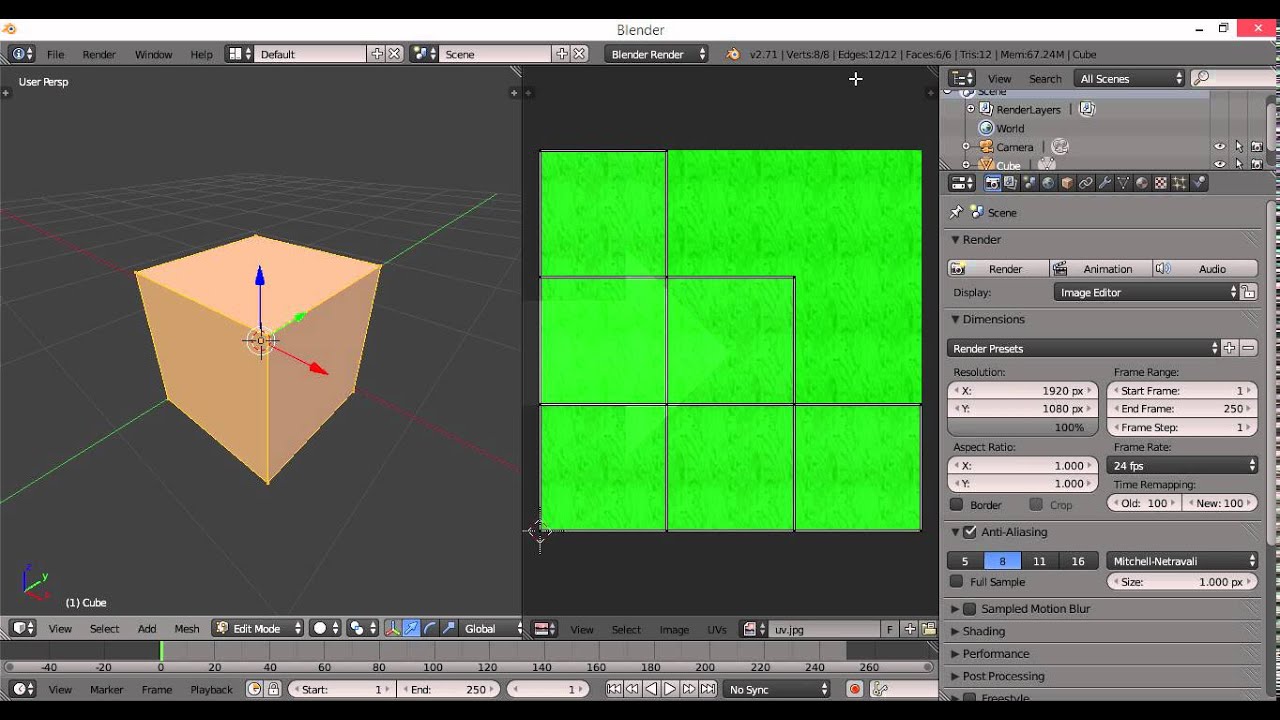
Task: Open the Window menu
Action: tap(153, 54)
